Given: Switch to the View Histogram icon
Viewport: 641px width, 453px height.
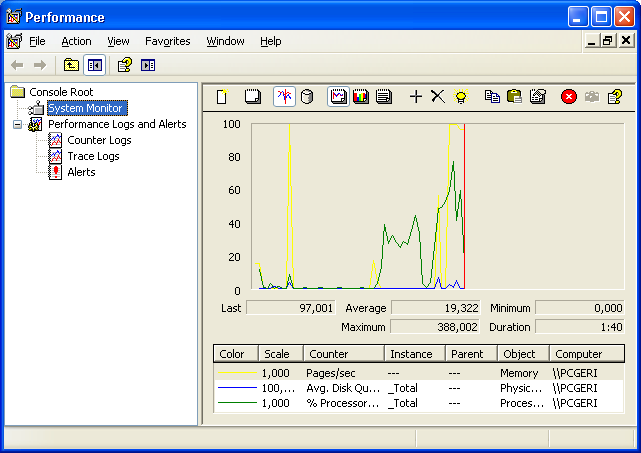Looking at the screenshot, I should click(361, 97).
